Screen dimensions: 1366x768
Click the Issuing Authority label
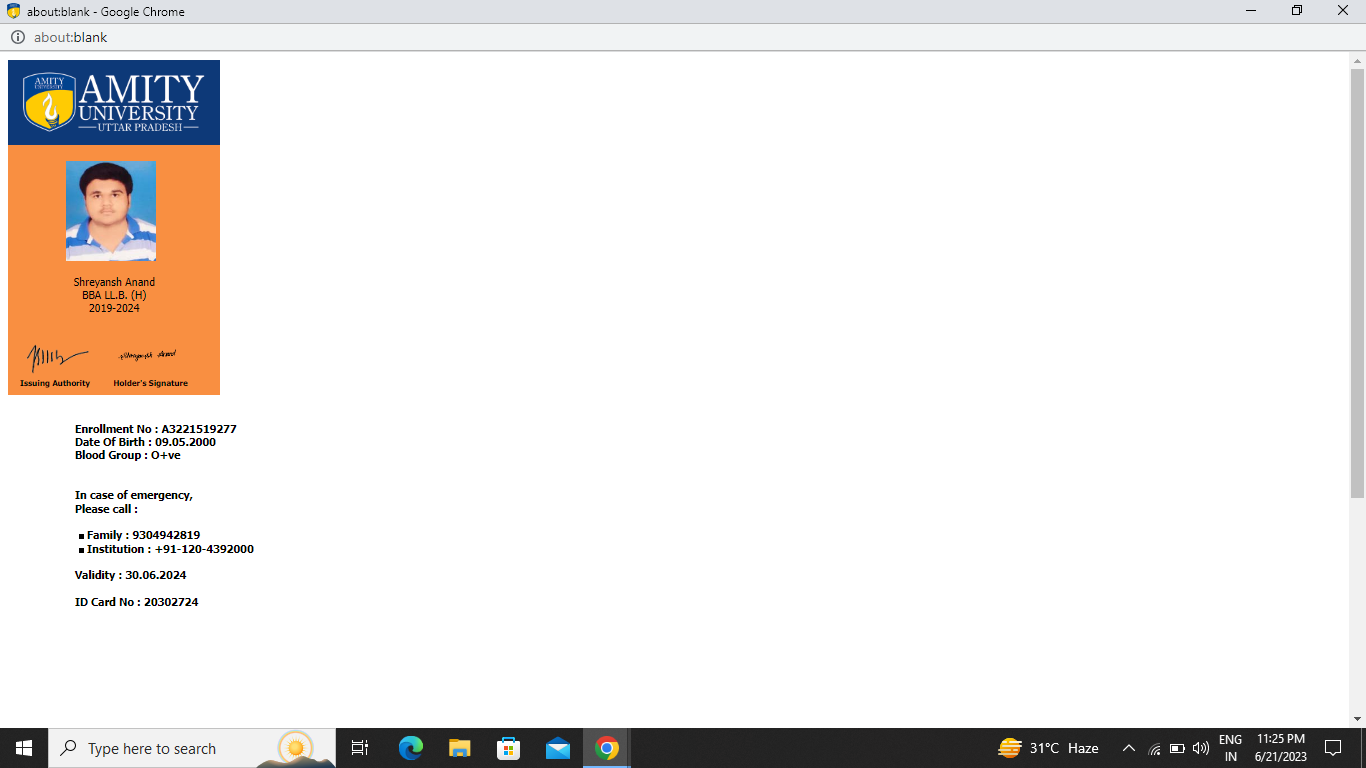tap(55, 383)
